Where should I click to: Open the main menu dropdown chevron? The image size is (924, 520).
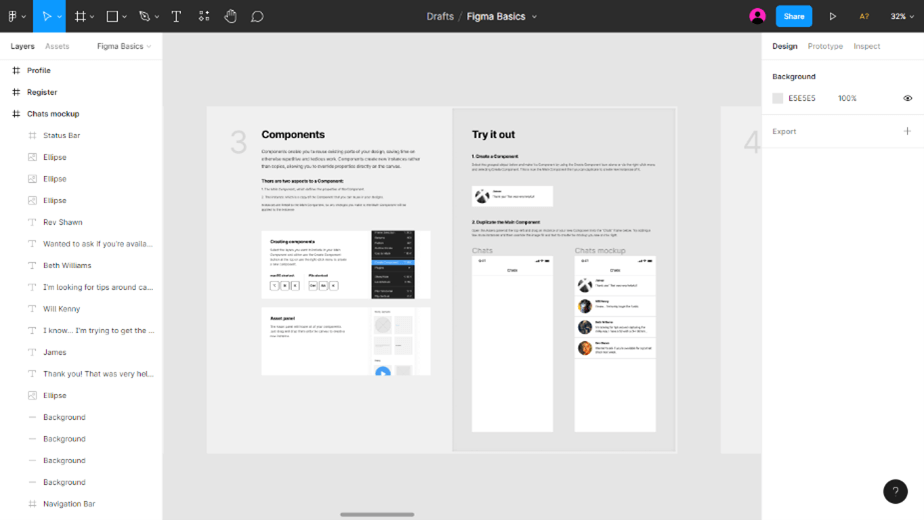(x=24, y=17)
